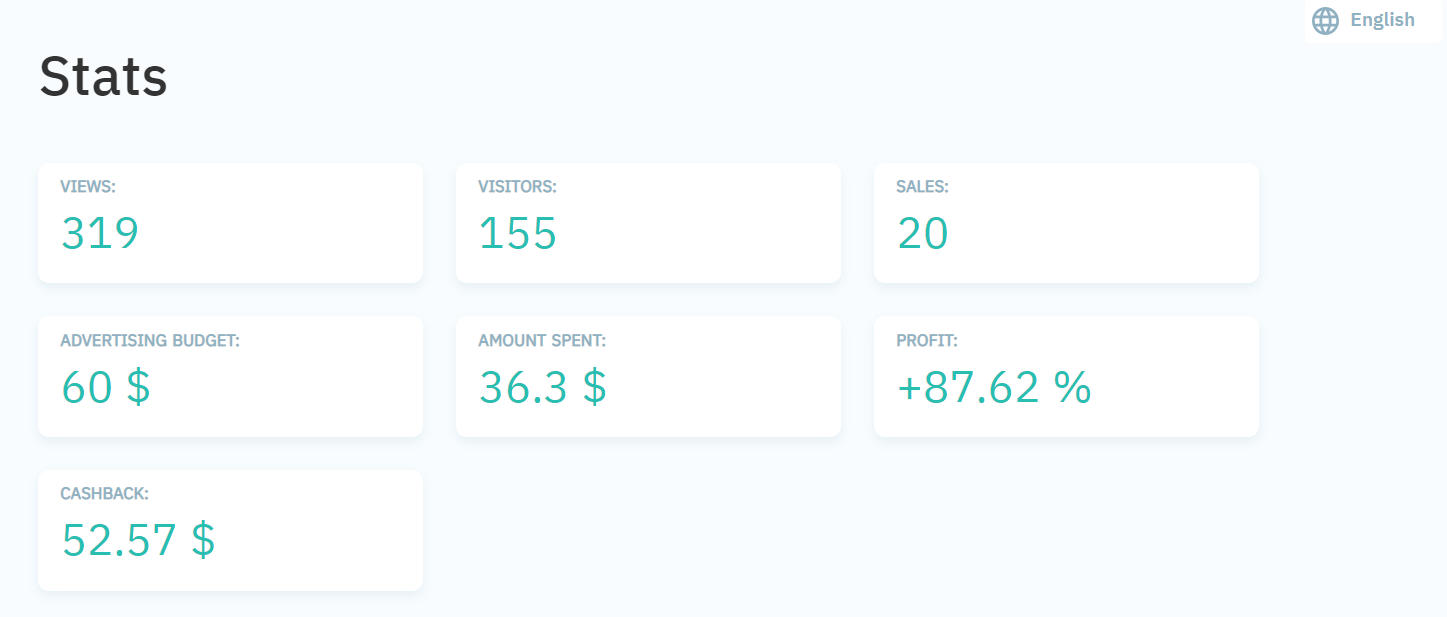Select the Profit stat card
This screenshot has width=1447, height=617.
coord(1066,377)
